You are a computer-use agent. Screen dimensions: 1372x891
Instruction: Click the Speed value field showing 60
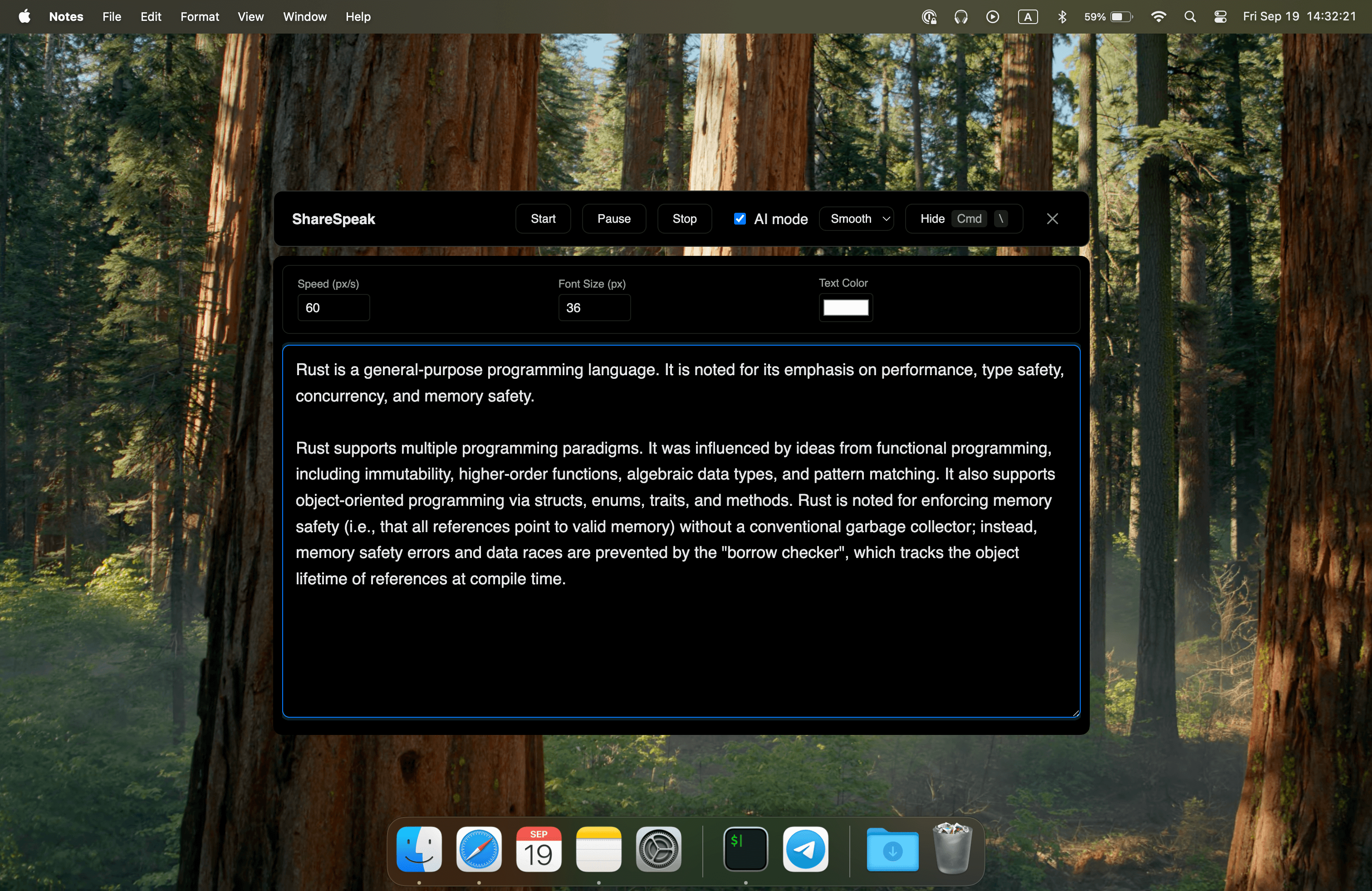pos(333,308)
